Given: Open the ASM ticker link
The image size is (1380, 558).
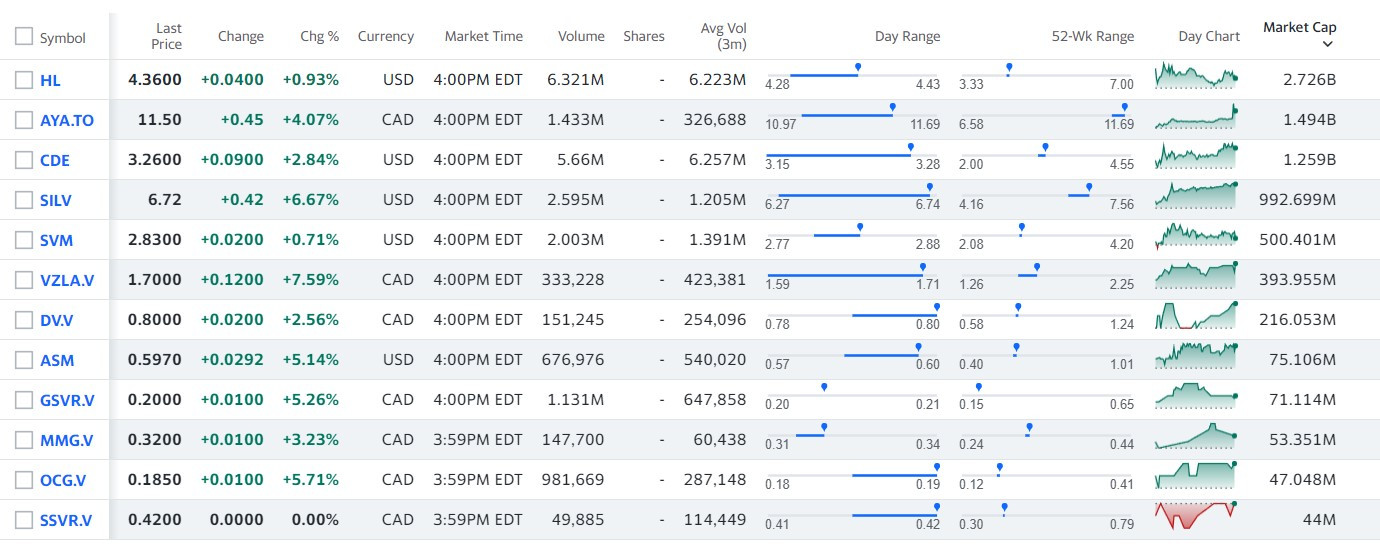Looking at the screenshot, I should [57, 360].
